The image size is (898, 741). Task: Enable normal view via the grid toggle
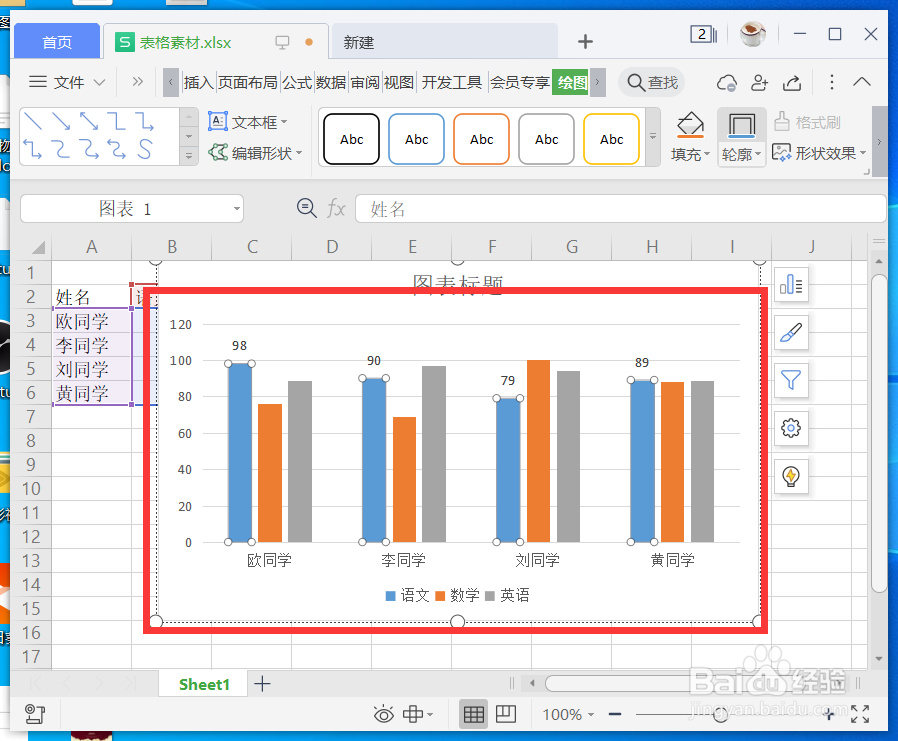(x=473, y=714)
